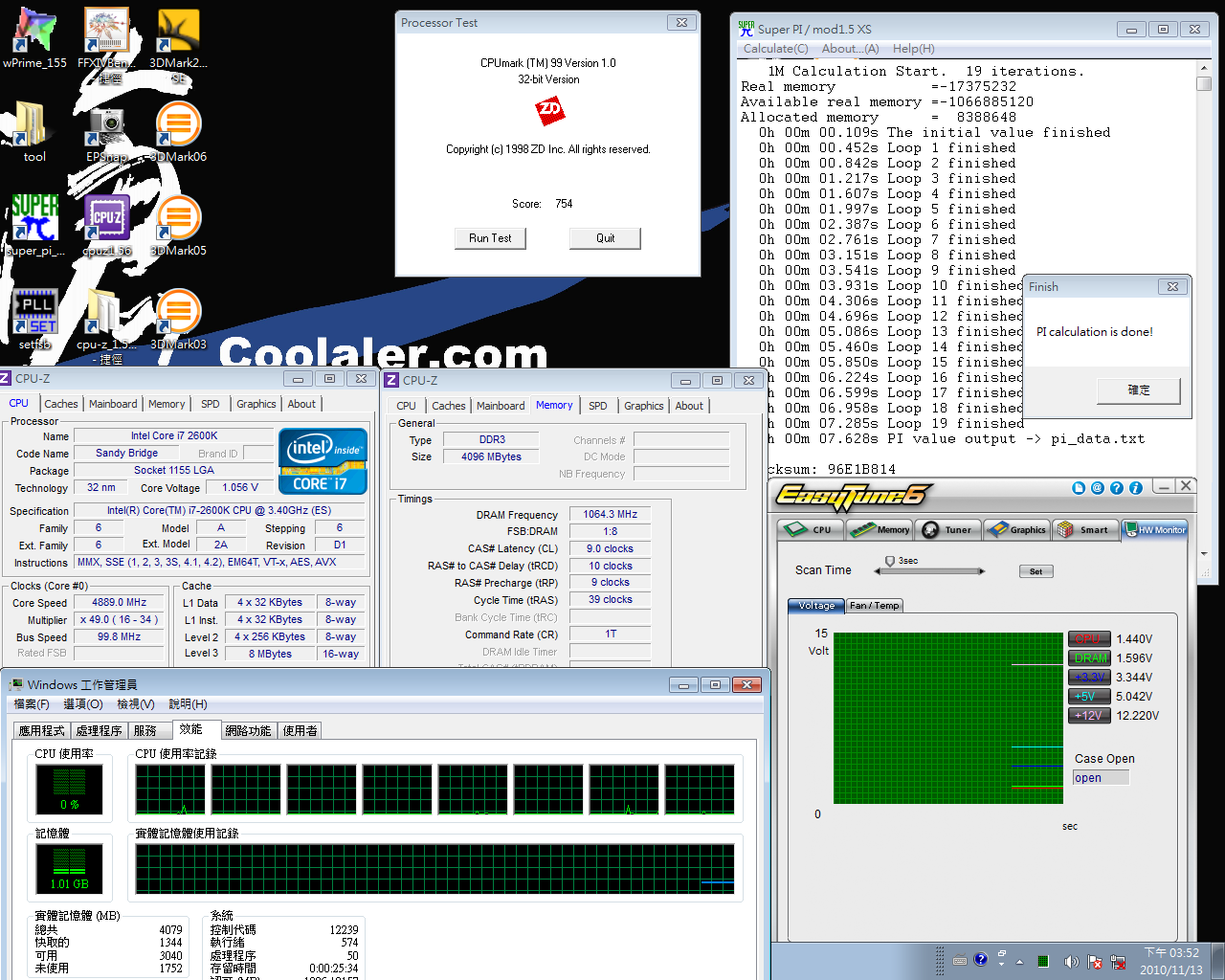
Task: Switch to 網路功能 tab in Task Manager
Action: point(248,730)
